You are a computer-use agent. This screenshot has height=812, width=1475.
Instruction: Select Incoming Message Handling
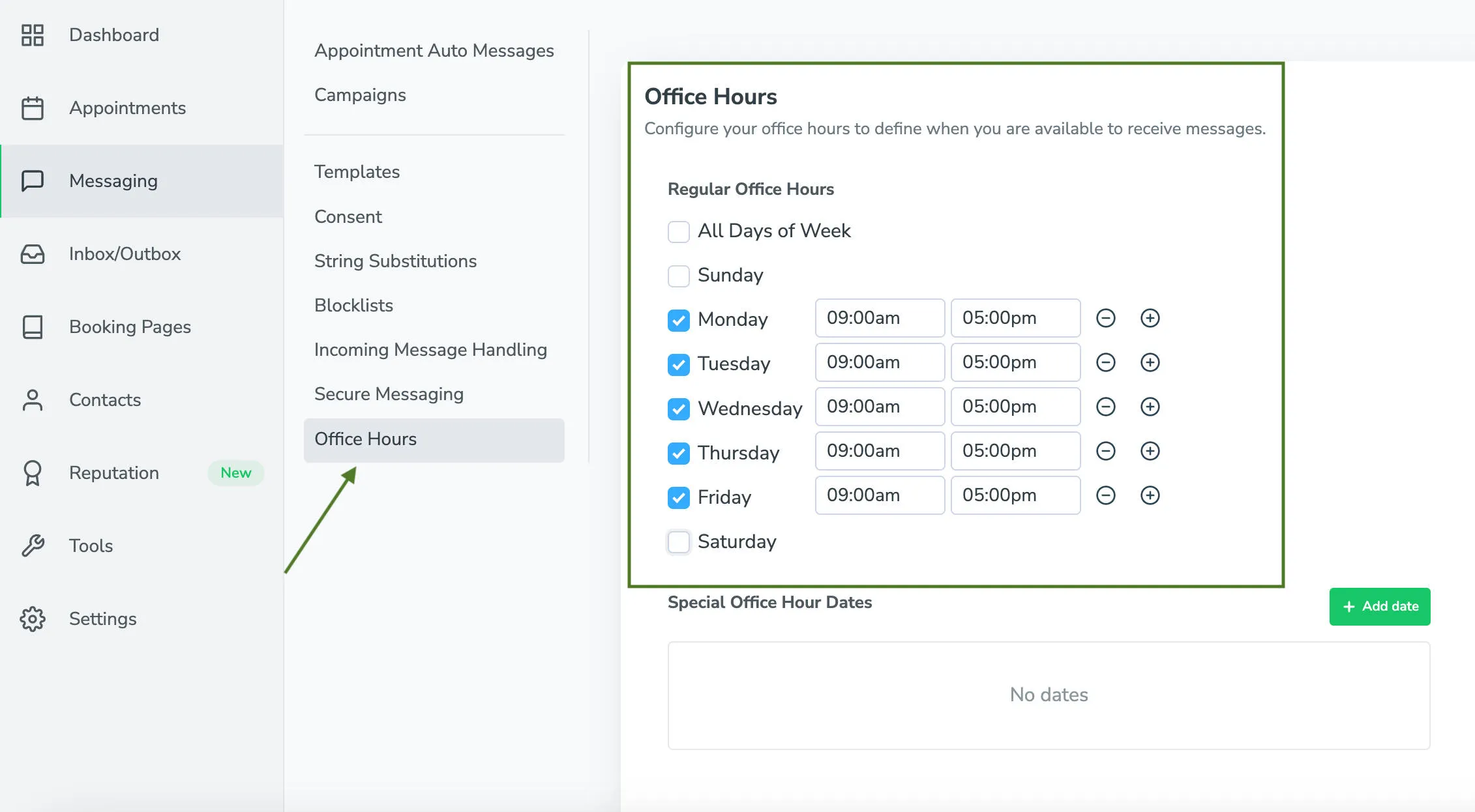pyautogui.click(x=430, y=349)
